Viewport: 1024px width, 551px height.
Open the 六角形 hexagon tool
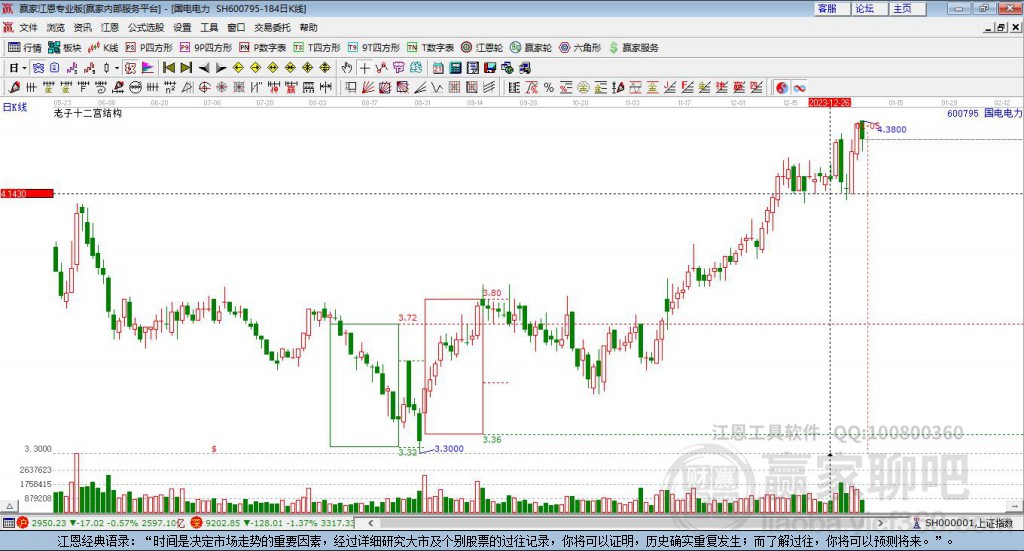[x=580, y=48]
